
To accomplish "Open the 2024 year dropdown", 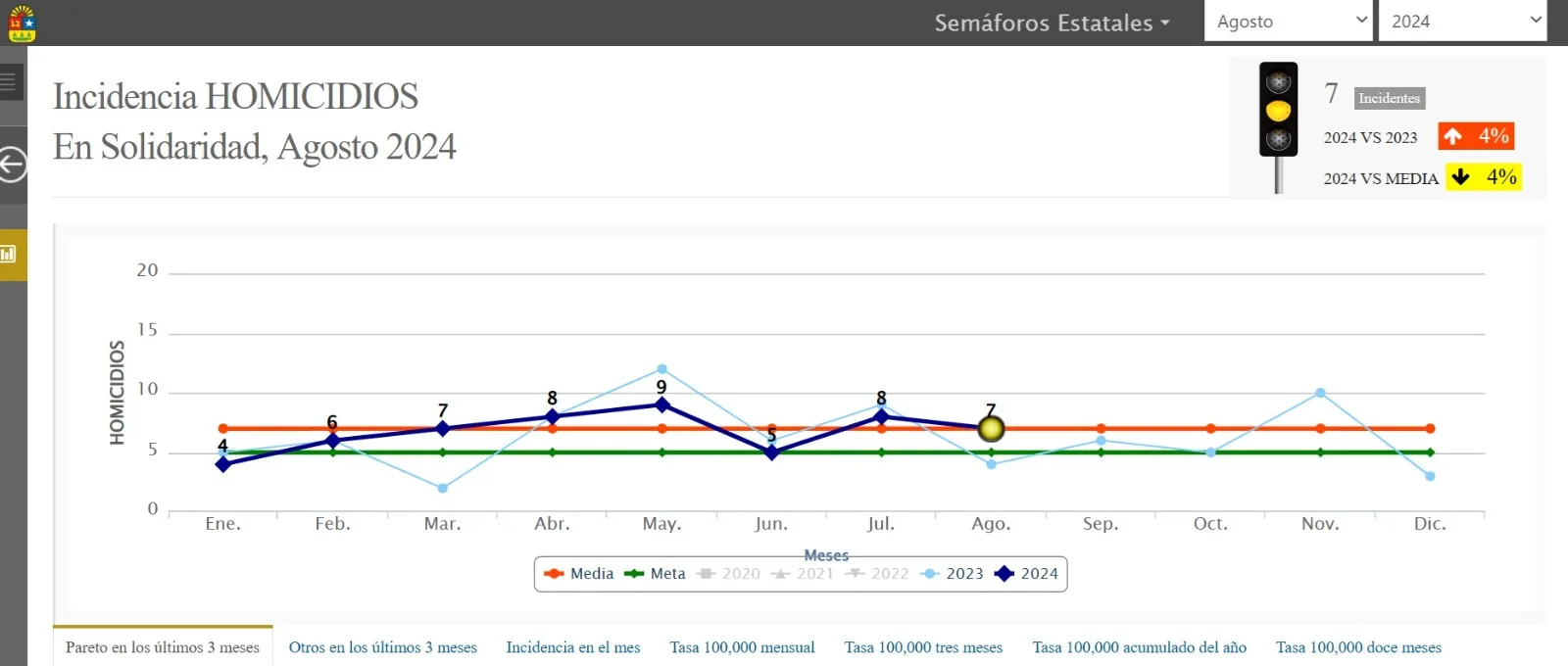I will [1462, 21].
